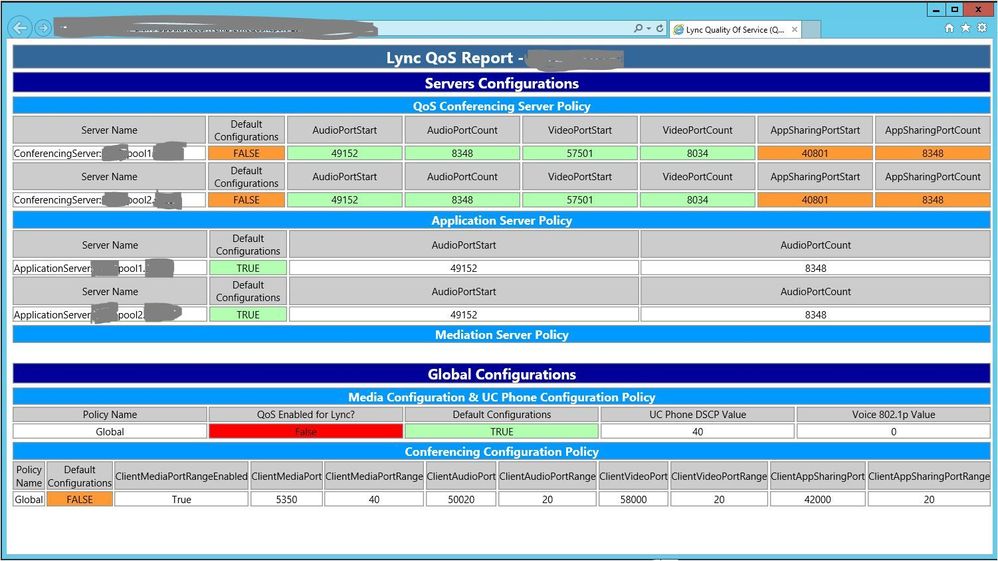Click the green TRUE Default Configurations cell for Global

tap(502, 431)
